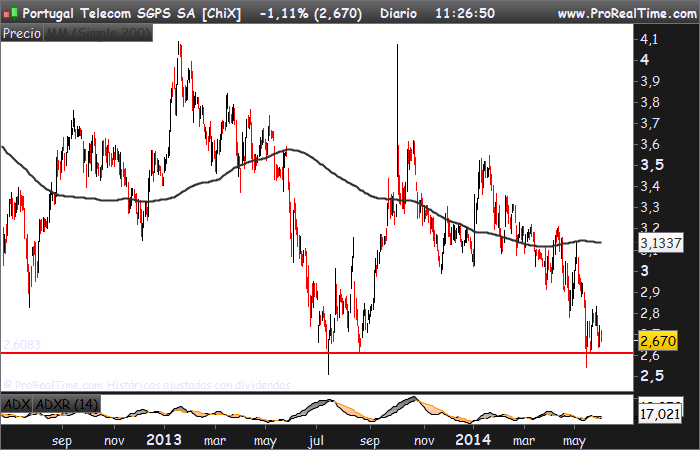Click the 2013 year label on time axis
Viewport: 700px width, 450px height.
pos(164,440)
